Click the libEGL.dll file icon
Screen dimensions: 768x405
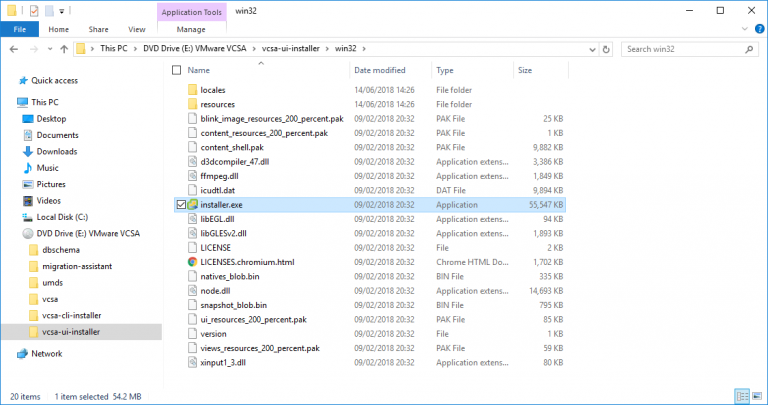192,219
